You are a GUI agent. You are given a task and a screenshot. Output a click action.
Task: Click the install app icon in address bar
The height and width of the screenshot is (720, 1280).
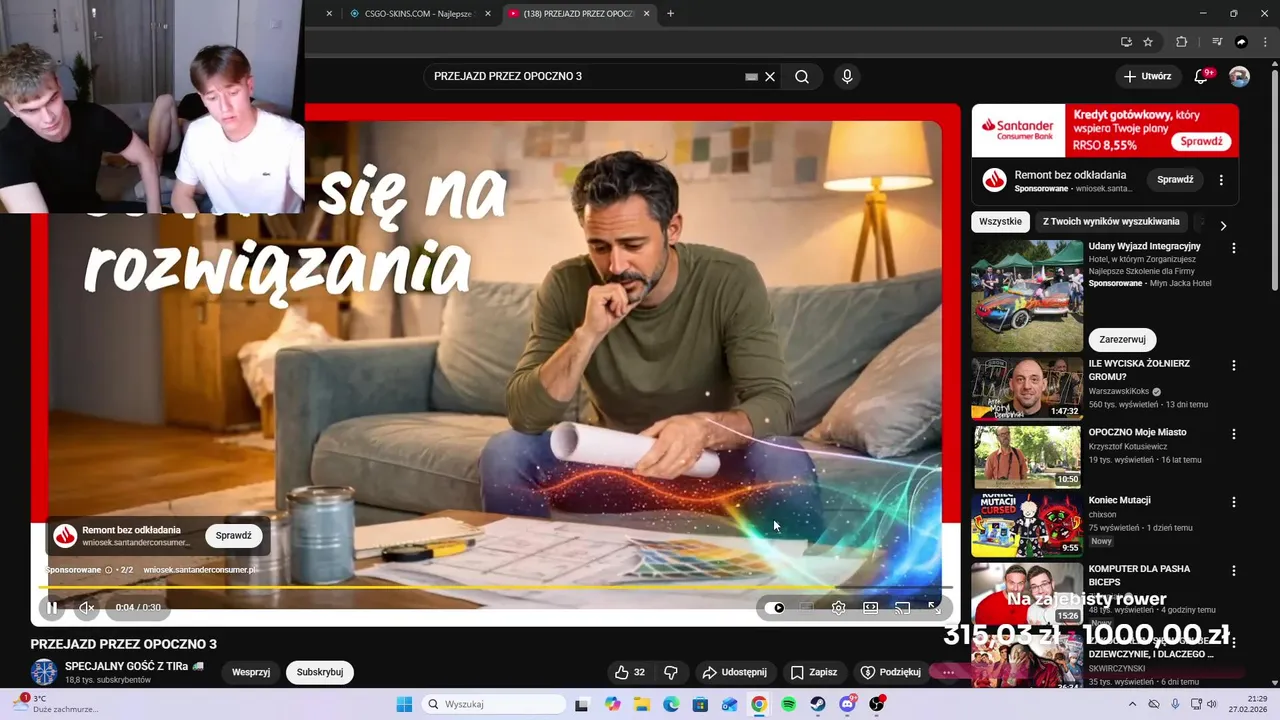tap(1126, 42)
